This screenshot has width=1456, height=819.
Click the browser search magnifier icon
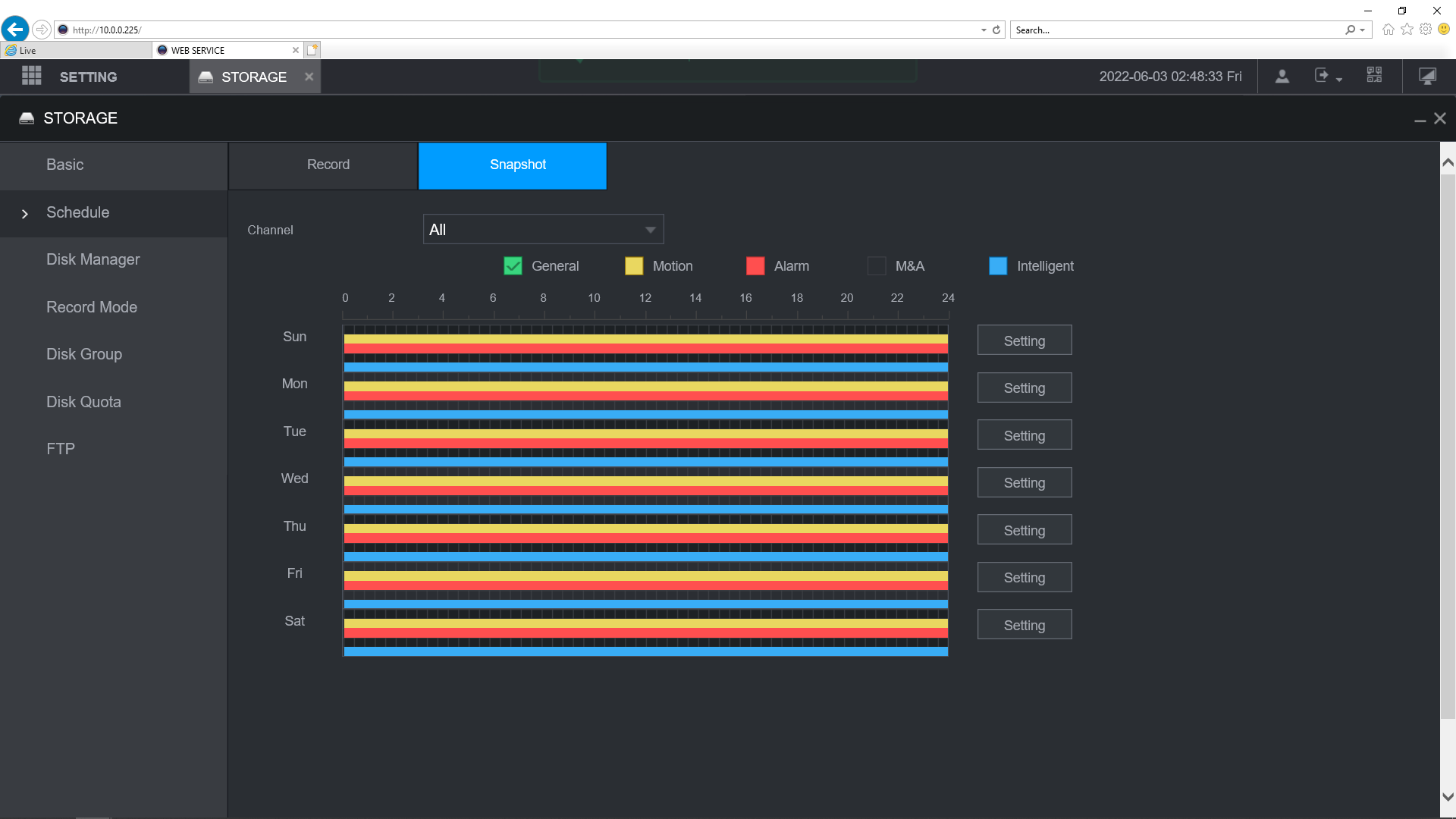tap(1350, 30)
